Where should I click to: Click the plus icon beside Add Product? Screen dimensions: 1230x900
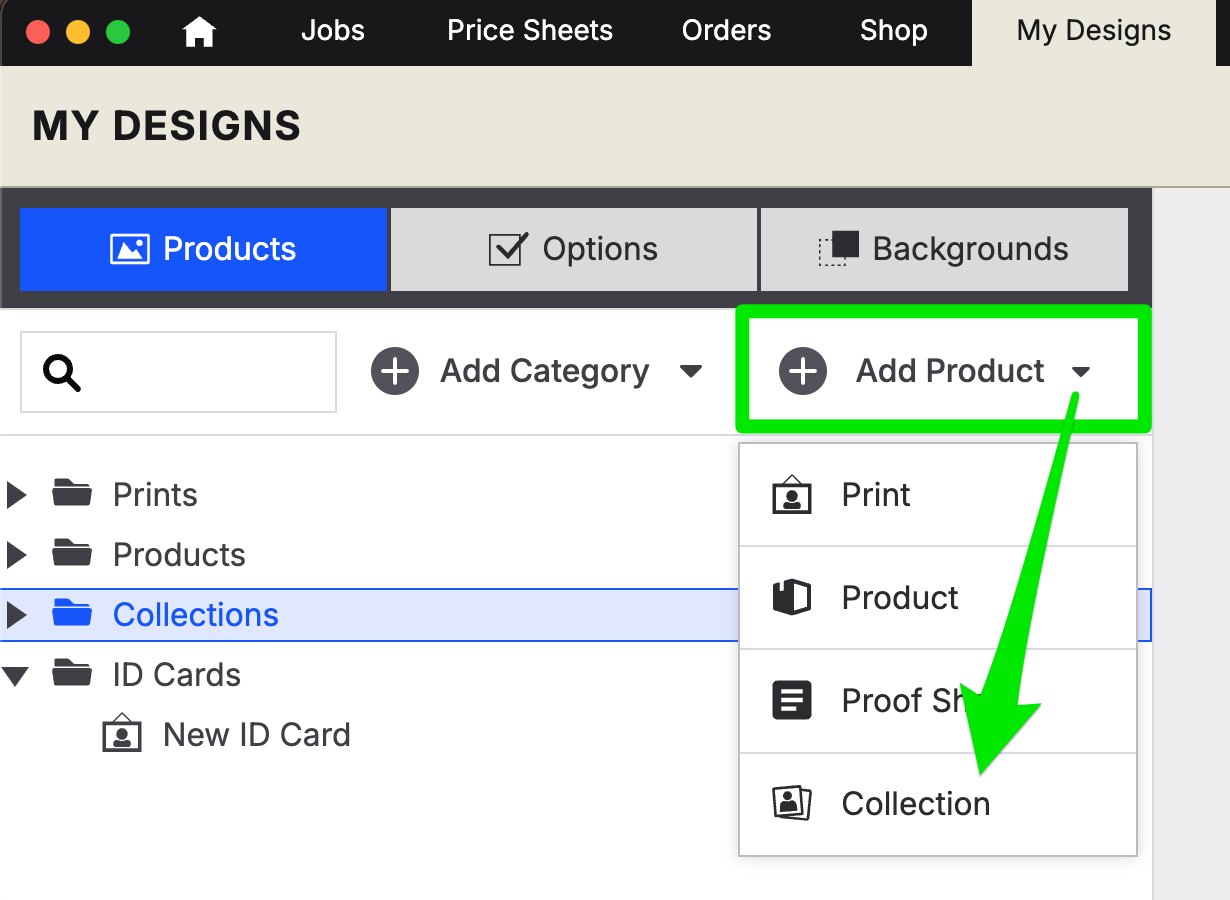803,372
